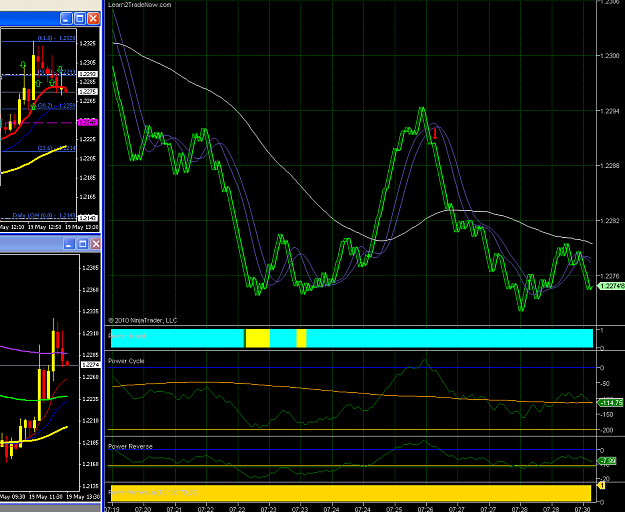This screenshot has width=625, height=512.
Task: Click the green arrow beside the 38.2 Fibonacci label
Action: point(33,106)
